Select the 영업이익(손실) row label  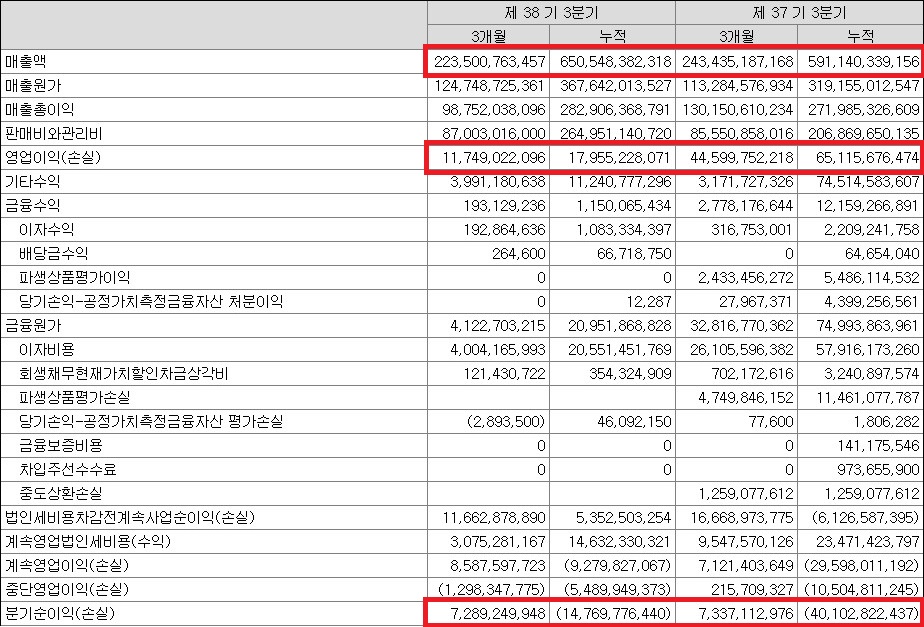[54, 157]
